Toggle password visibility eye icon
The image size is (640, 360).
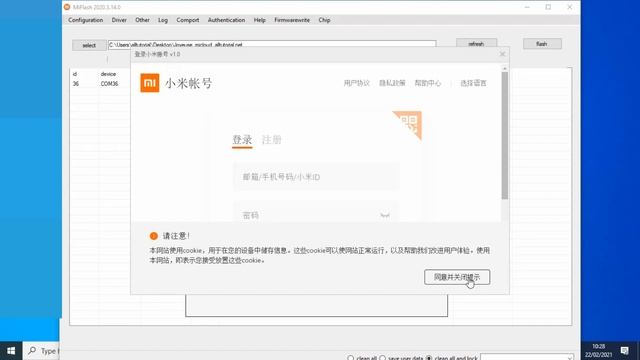(x=384, y=215)
